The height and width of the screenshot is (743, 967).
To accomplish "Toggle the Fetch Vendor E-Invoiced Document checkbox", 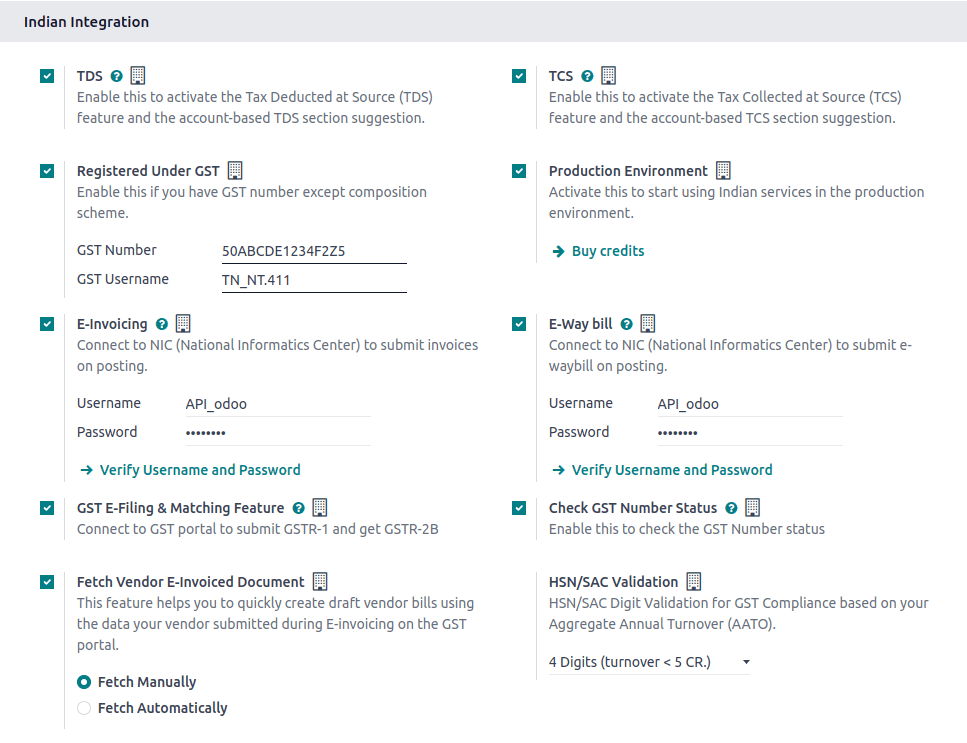I will click(x=47, y=582).
